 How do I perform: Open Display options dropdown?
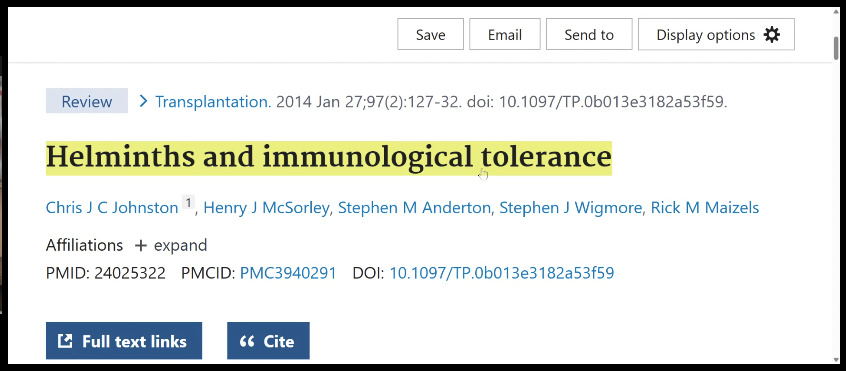[x=717, y=34]
